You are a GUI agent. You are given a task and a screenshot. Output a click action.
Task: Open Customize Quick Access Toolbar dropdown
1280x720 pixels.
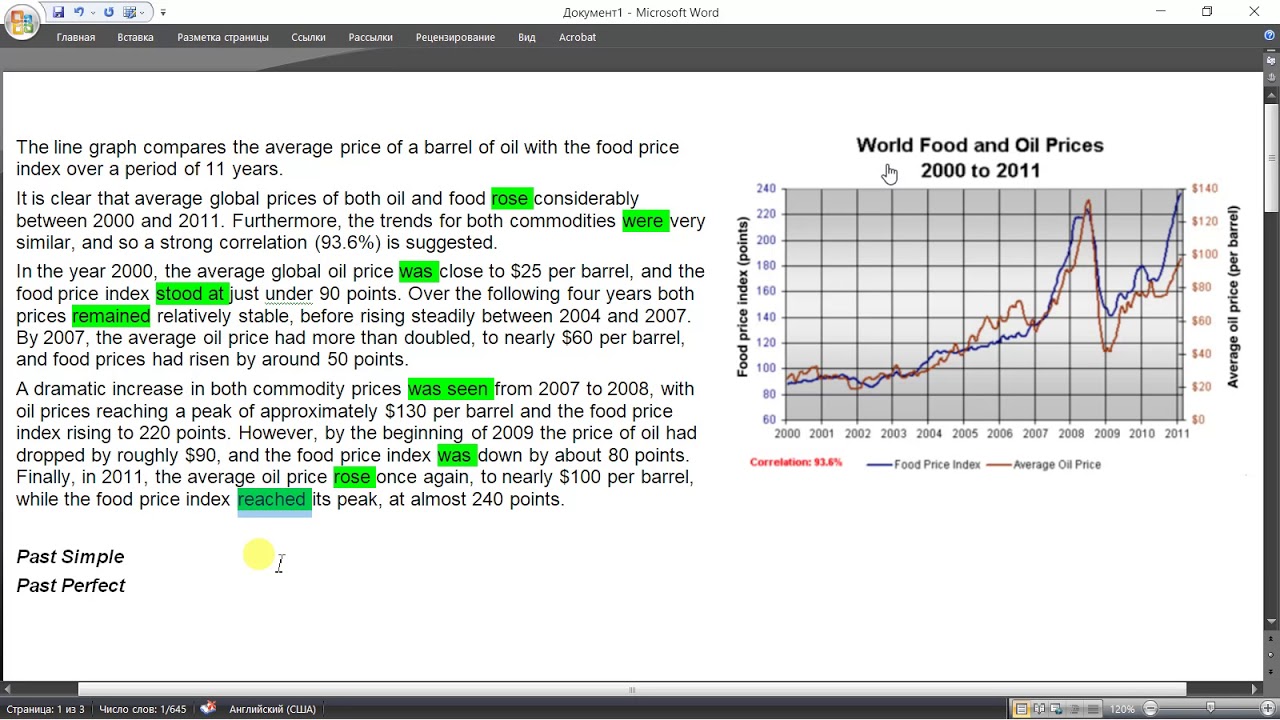click(163, 12)
